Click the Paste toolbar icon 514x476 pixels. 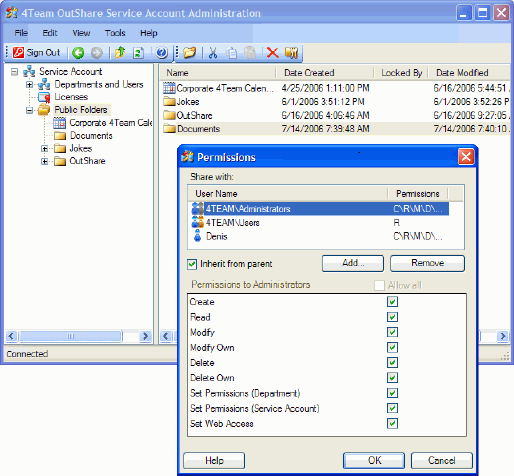coord(250,53)
